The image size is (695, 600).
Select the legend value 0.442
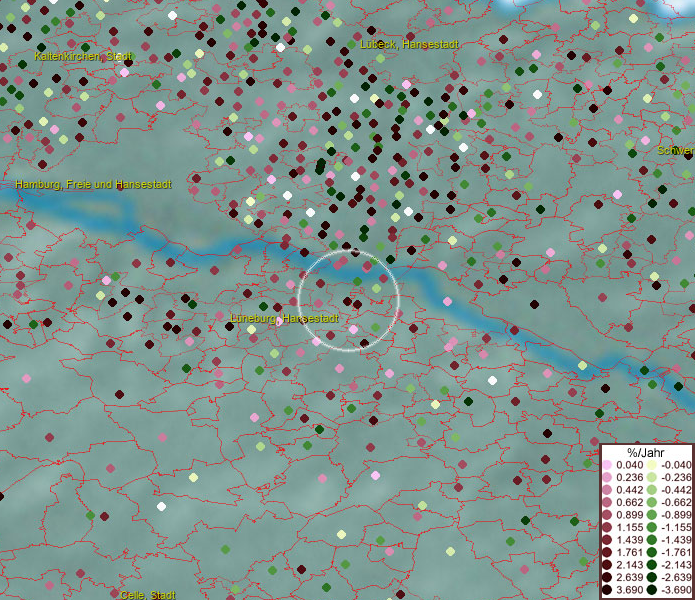pyautogui.click(x=630, y=490)
